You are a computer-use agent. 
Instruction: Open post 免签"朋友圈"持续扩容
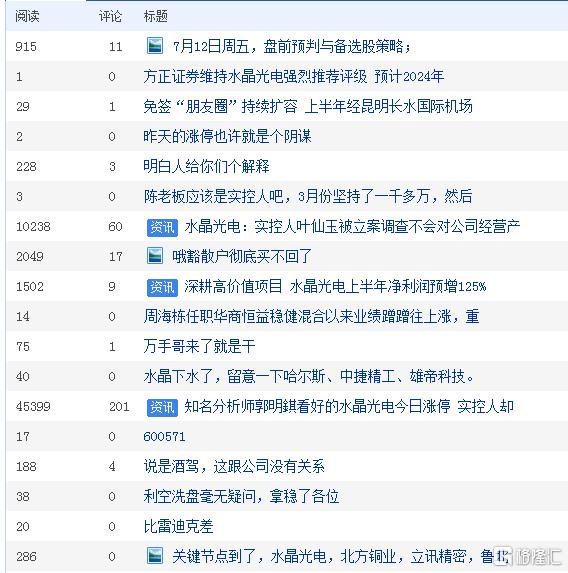[308, 106]
